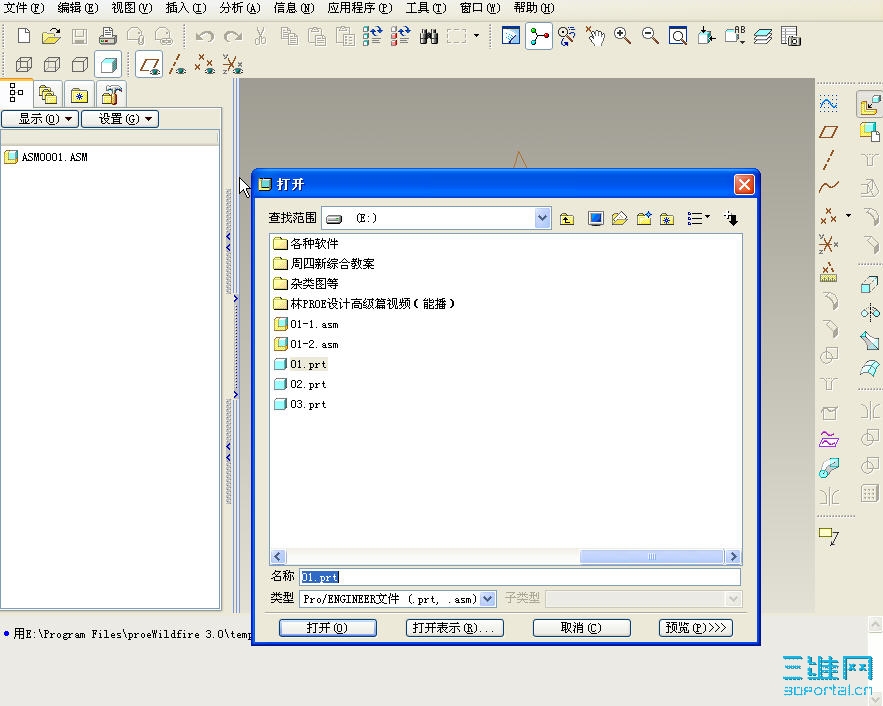Click the Find binoculars icon
The image size is (883, 706).
[x=429, y=37]
